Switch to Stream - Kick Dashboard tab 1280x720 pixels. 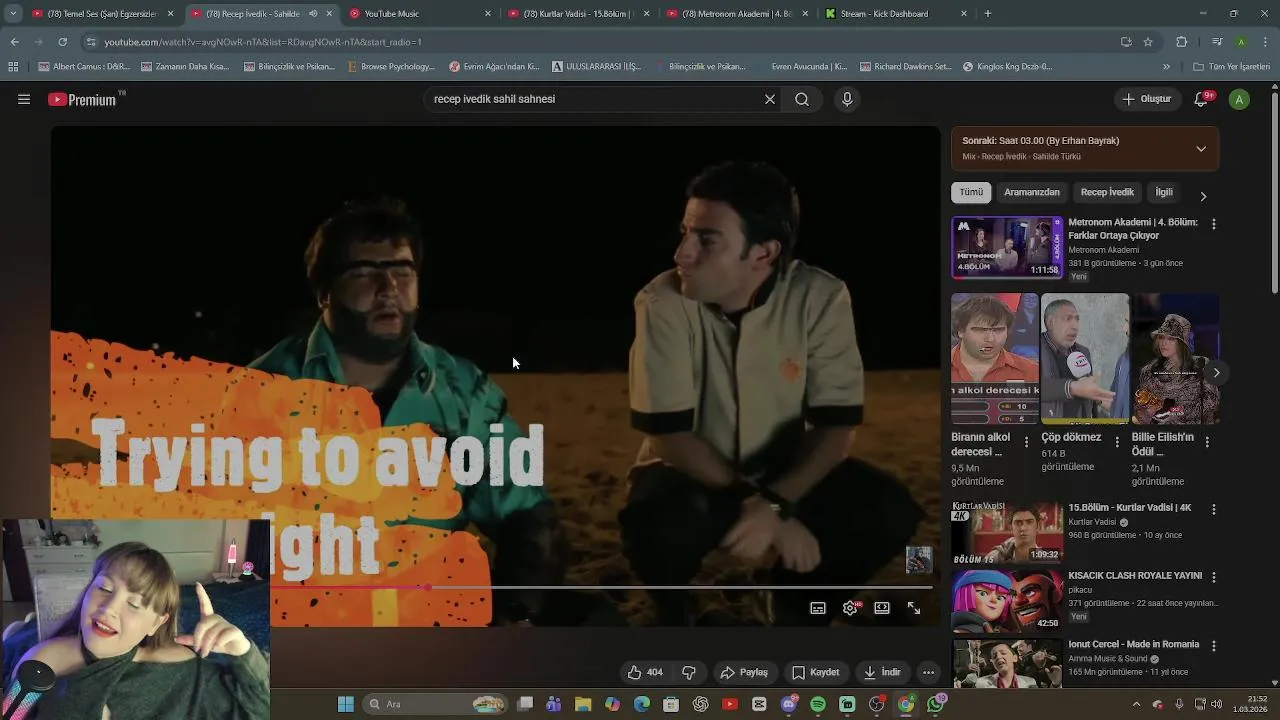pyautogui.click(x=896, y=14)
